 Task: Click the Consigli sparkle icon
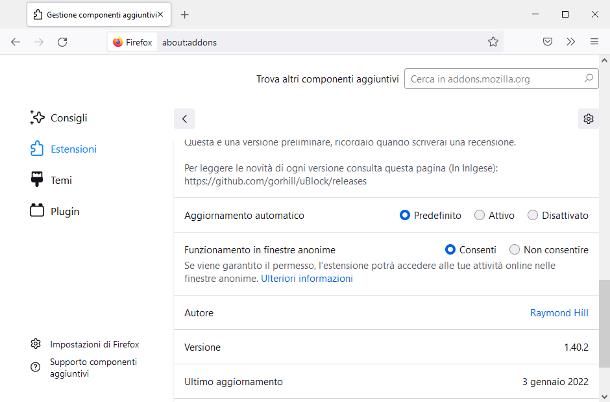37,118
